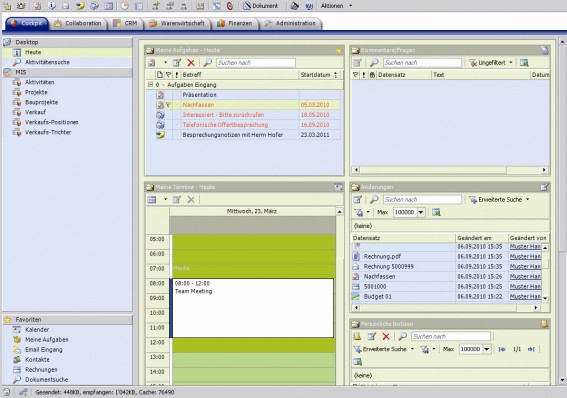Open calendar view dropdown arrow in Meine Termine
Viewport: 567px width, 398px height.
tap(165, 200)
